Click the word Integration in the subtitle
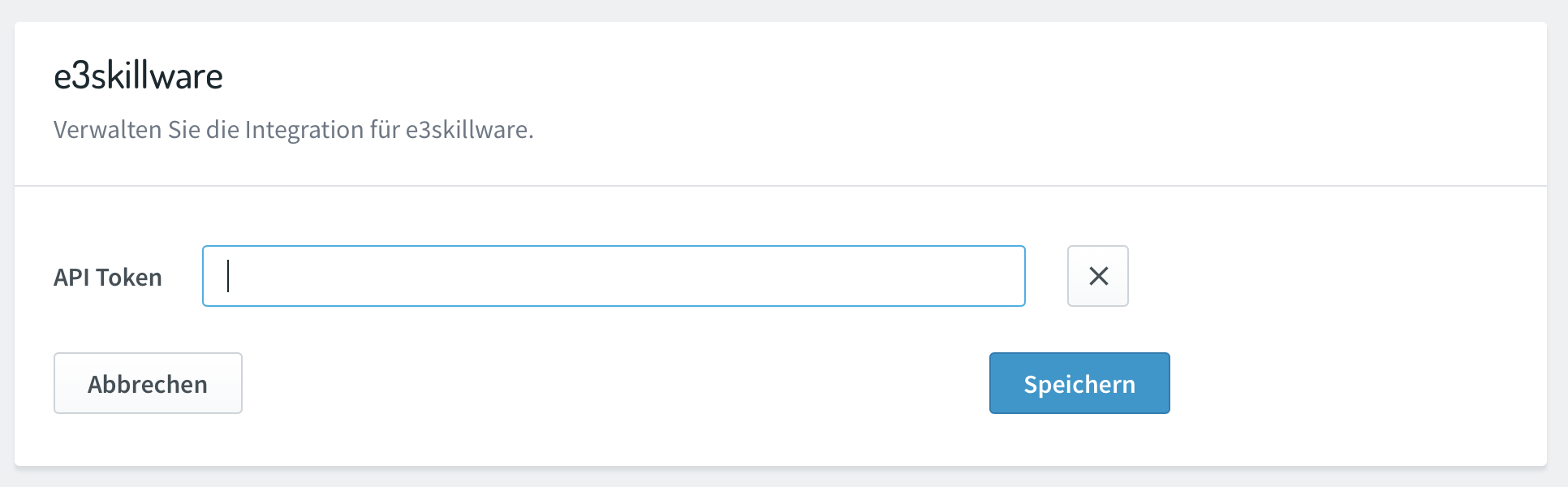Image resolution: width=1568 pixels, height=487 pixels. click(304, 130)
